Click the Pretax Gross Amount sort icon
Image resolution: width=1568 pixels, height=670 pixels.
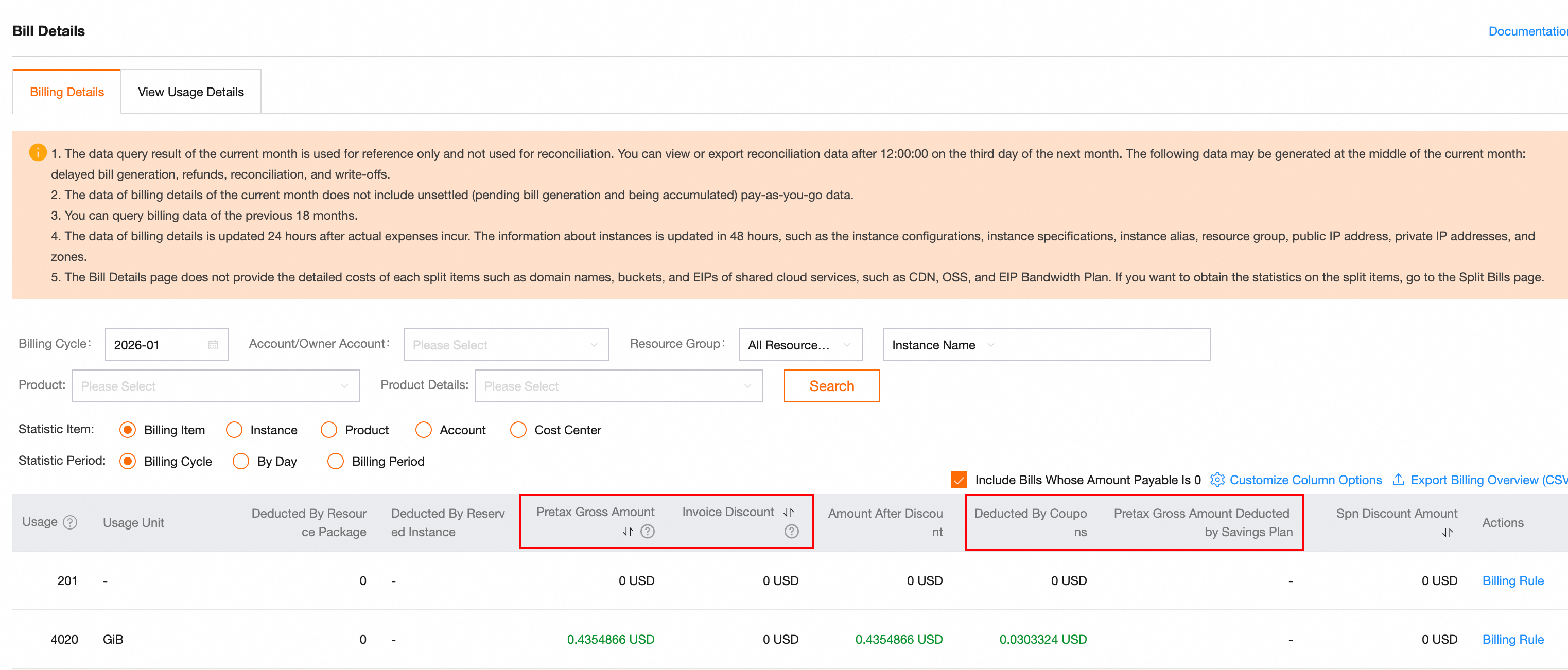tap(628, 531)
